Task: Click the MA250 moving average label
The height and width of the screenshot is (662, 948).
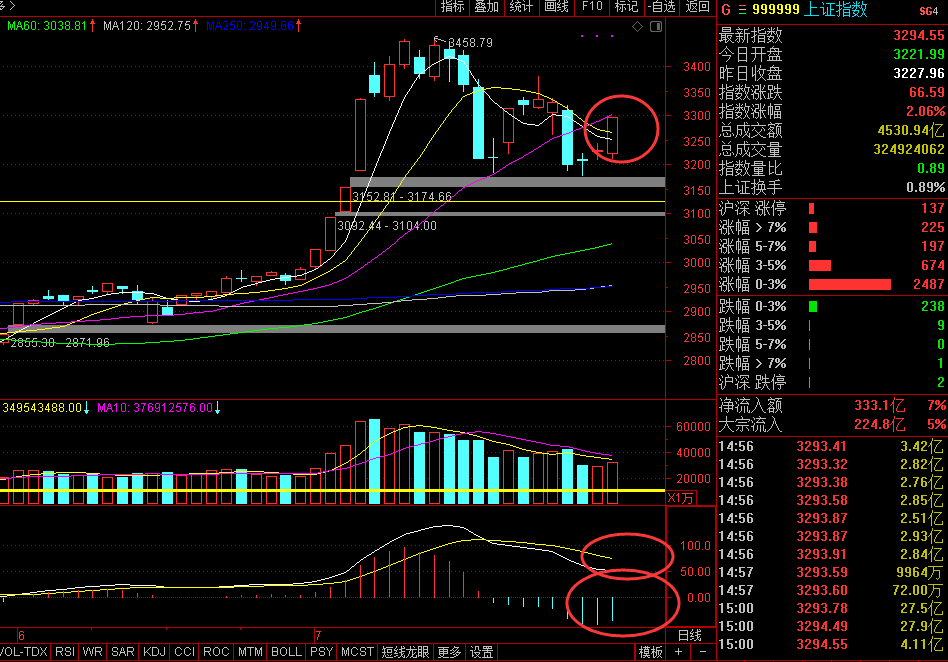Action: click(250, 26)
